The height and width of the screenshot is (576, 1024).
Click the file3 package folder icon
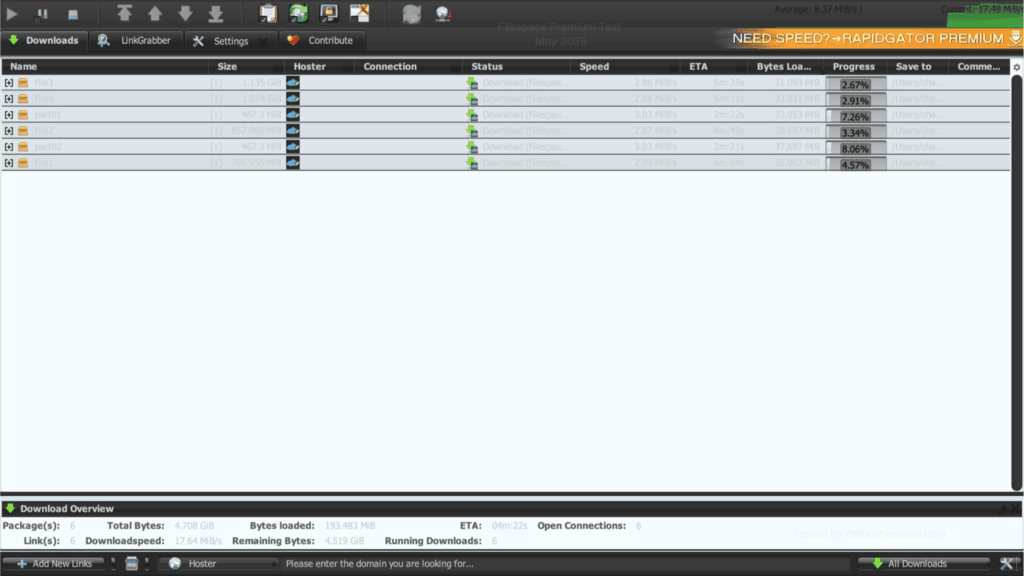coord(23,83)
